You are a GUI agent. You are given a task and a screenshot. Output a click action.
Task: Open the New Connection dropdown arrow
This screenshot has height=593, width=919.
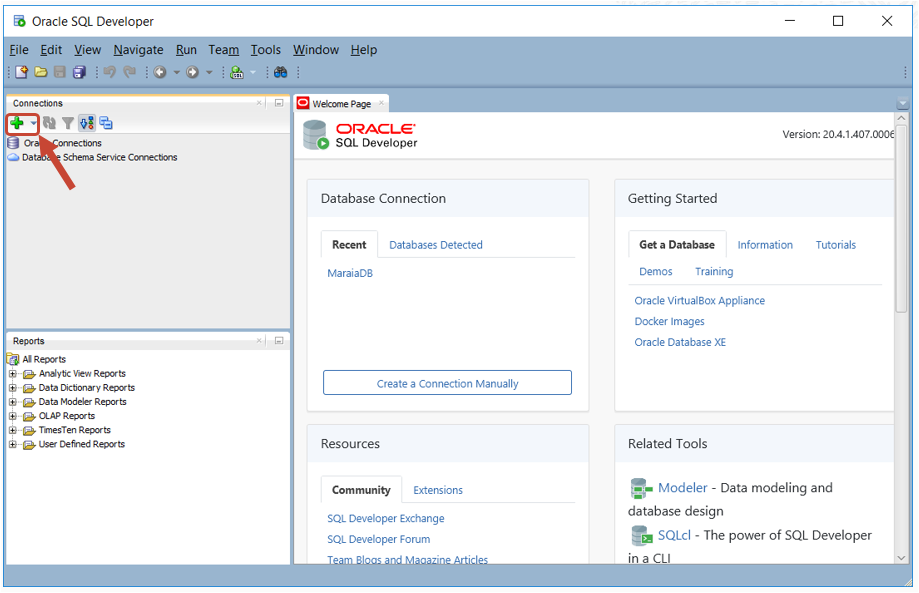[33, 123]
